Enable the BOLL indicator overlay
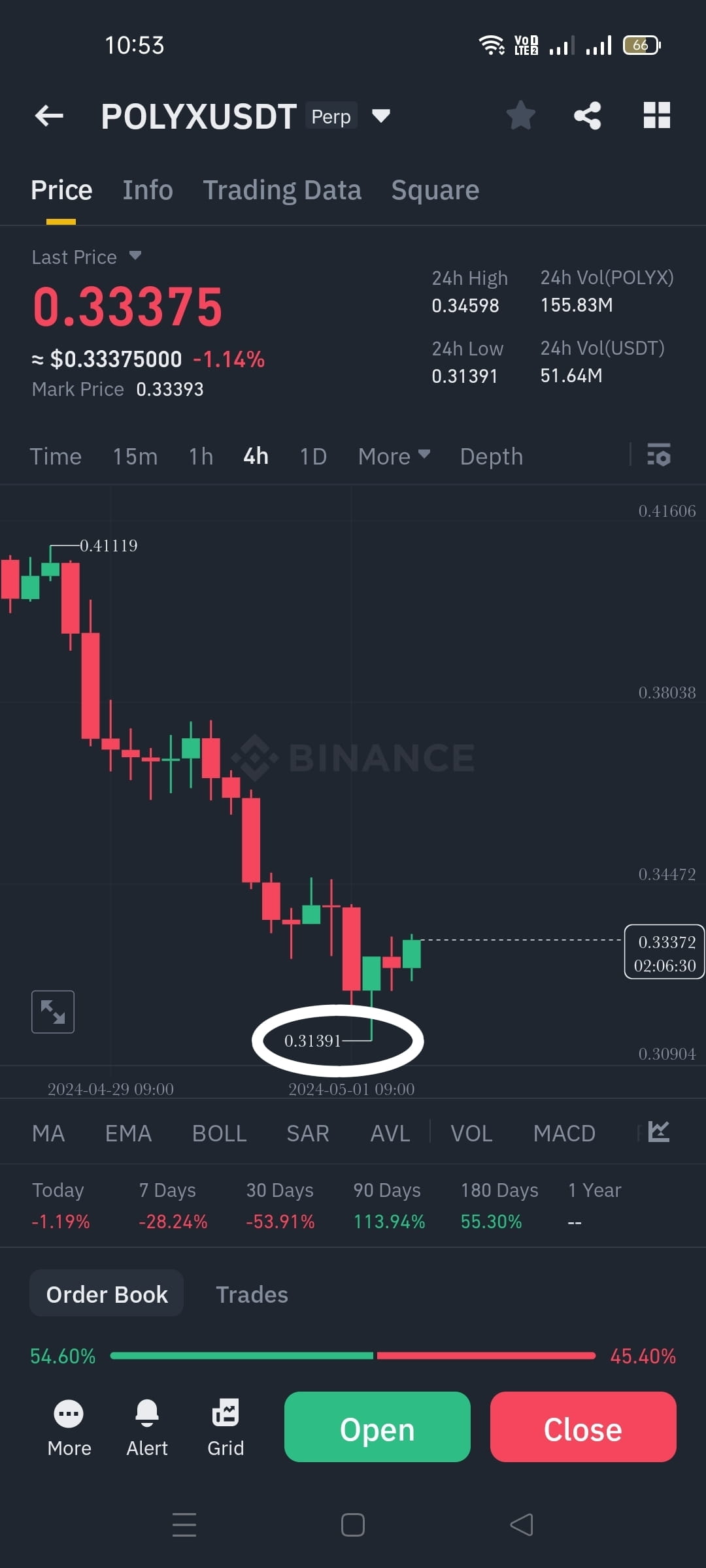 (x=219, y=1133)
